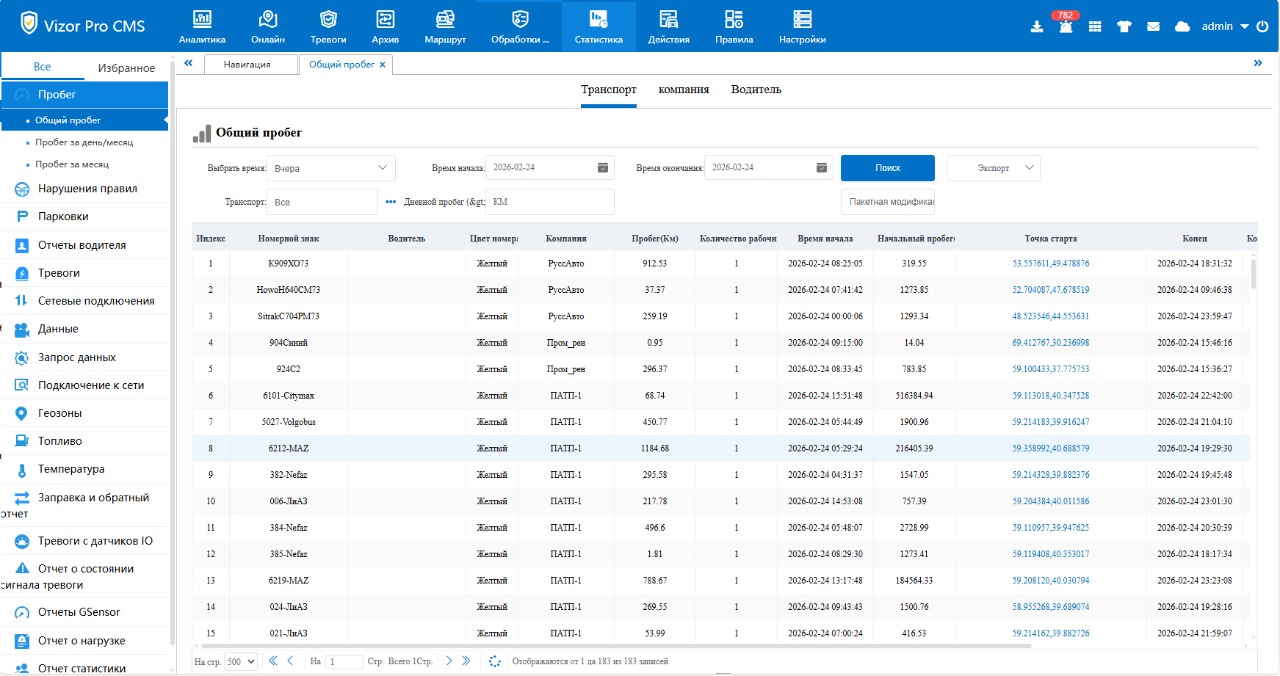The image size is (1280, 676).
Task: Open the mail envelope icon
Action: (x=1153, y=27)
